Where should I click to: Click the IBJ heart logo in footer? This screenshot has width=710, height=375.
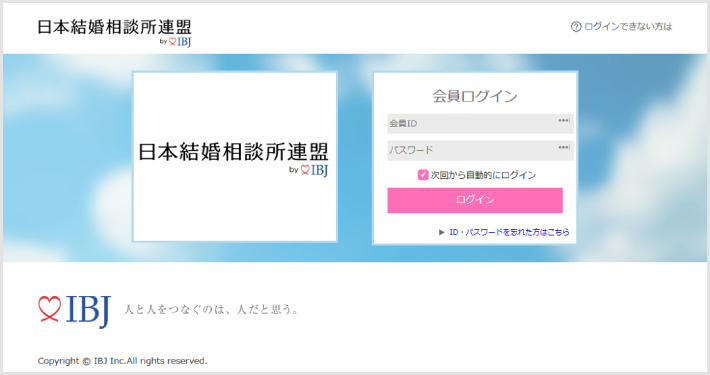[74, 311]
